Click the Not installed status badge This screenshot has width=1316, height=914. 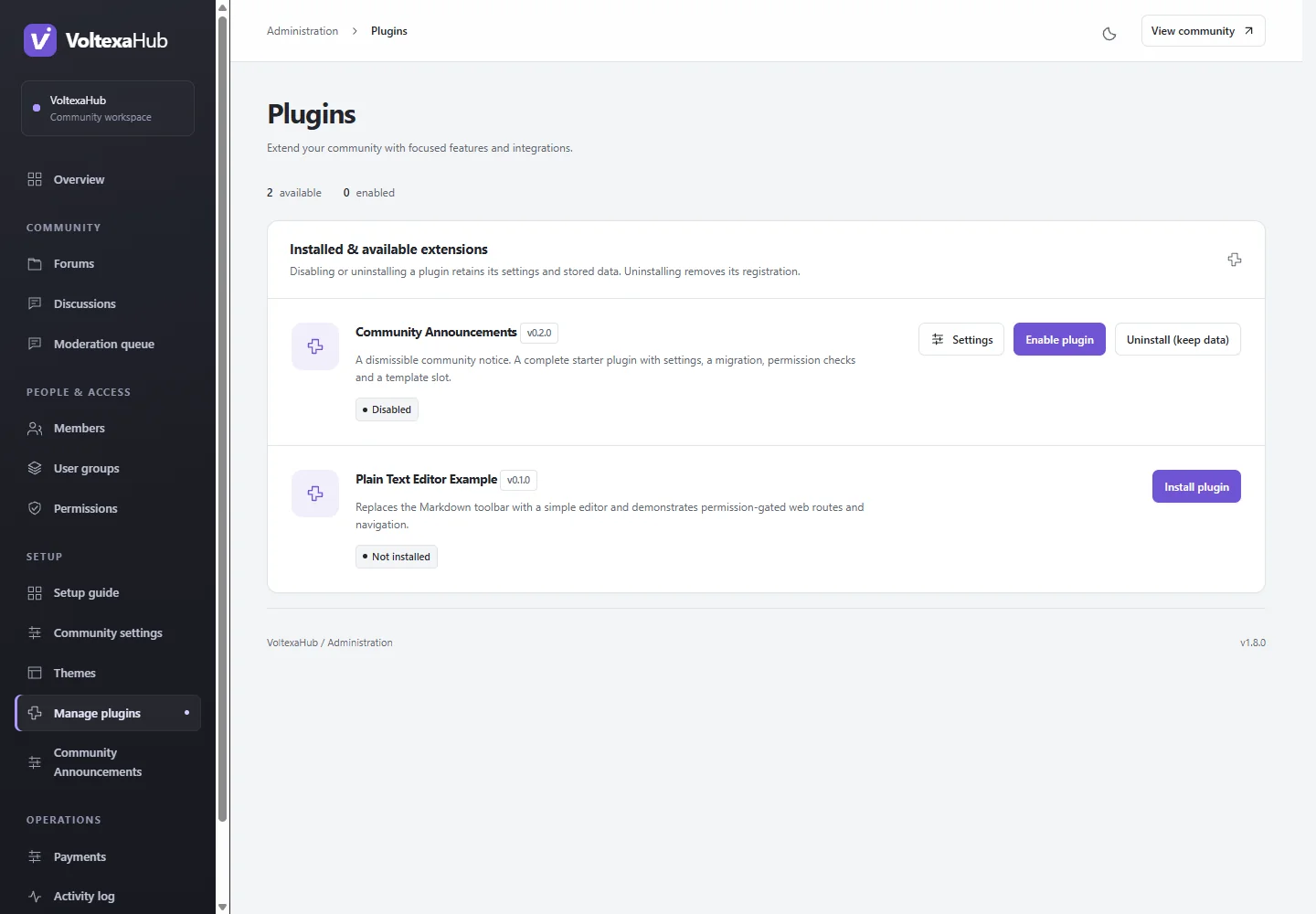coord(397,557)
